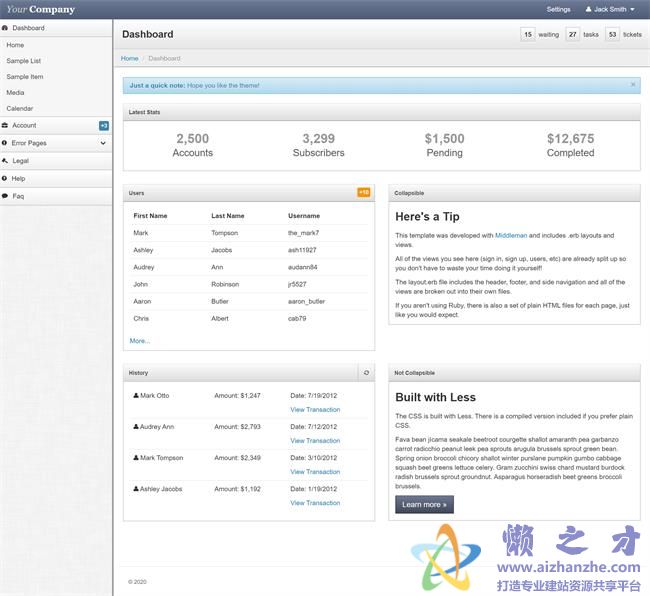Click the Error Pages warning icon

click(x=5, y=143)
